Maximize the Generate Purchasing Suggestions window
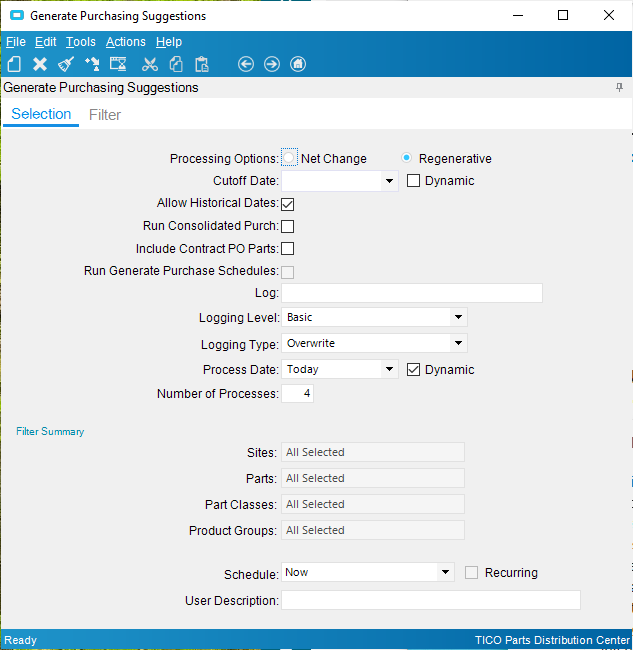 [x=563, y=15]
